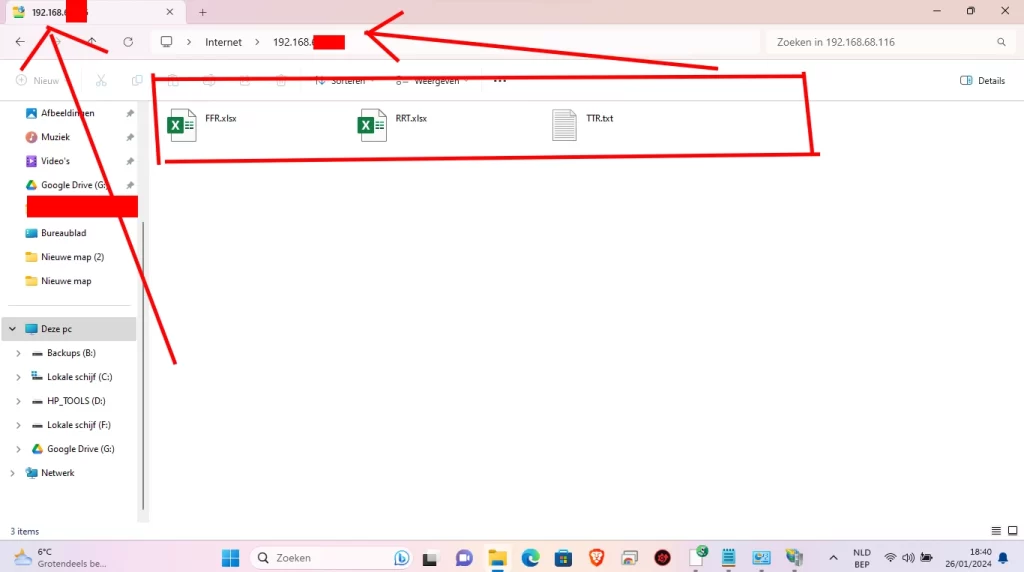This screenshot has width=1024, height=572.
Task: Select the RRT.xlsx spreadsheet icon
Action: point(372,125)
